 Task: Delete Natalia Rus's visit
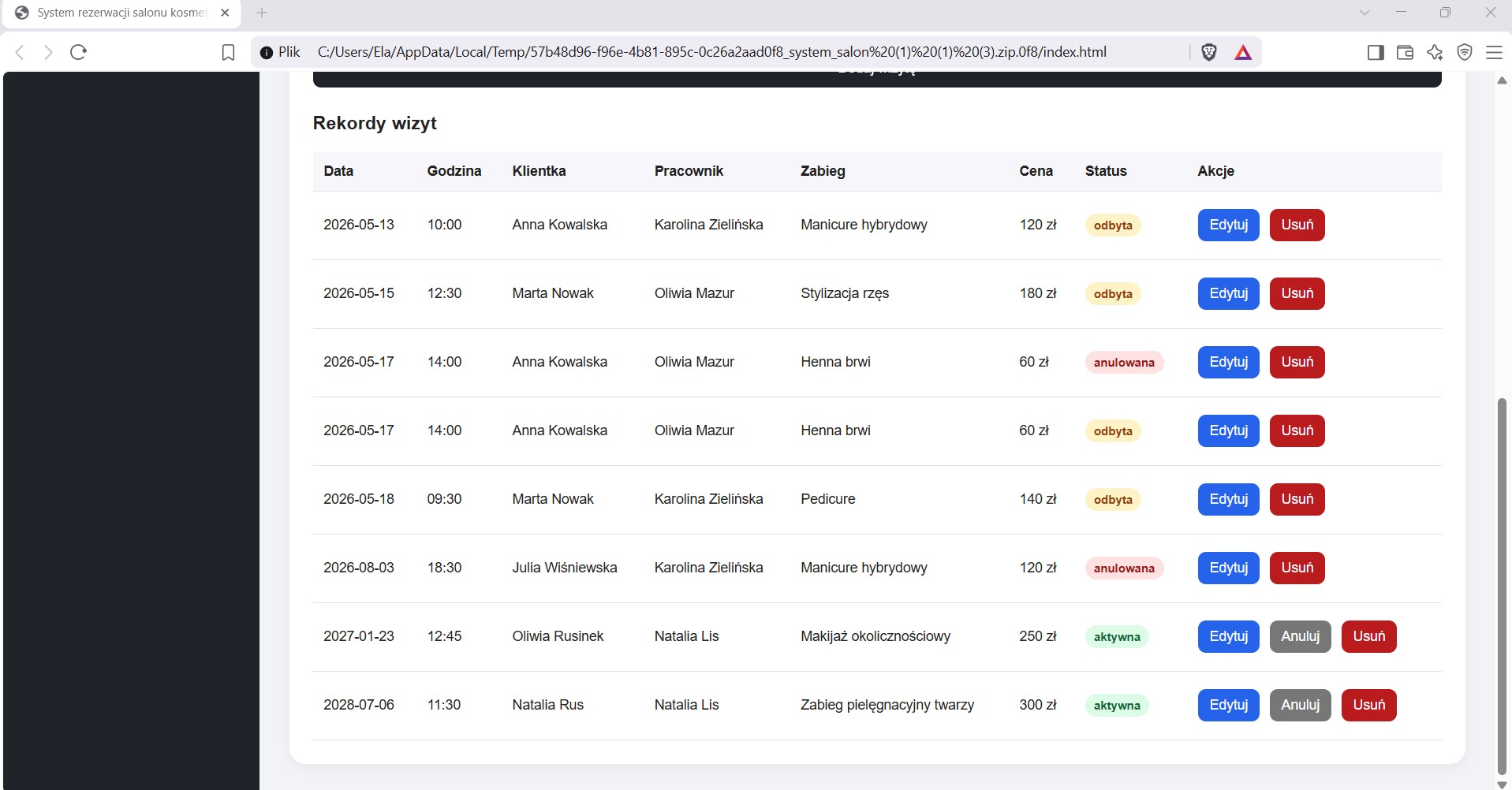(x=1368, y=705)
